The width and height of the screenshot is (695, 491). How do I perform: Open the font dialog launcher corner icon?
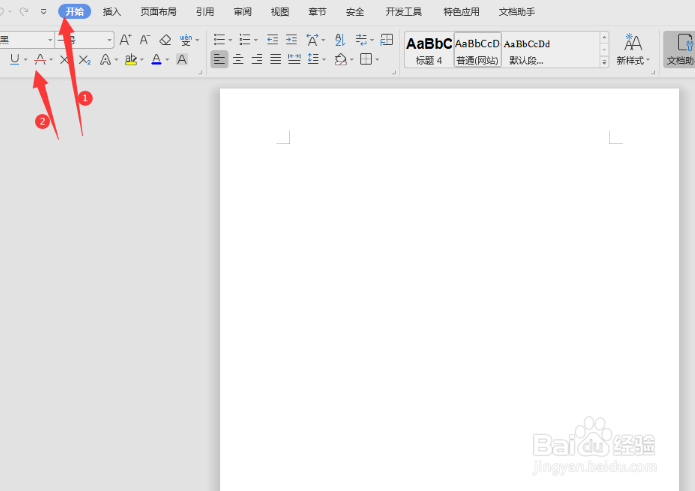(200, 72)
